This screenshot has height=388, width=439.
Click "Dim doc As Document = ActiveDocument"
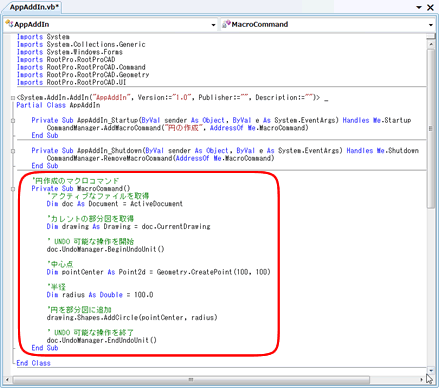tap(115, 204)
